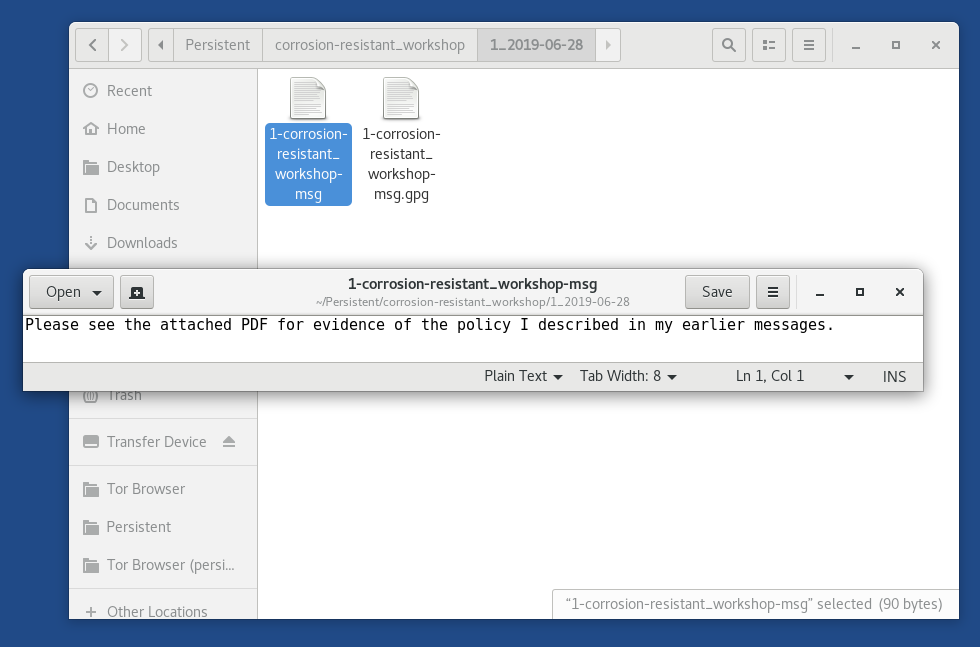Save the document in the editor
This screenshot has width=980, height=647.
[717, 292]
